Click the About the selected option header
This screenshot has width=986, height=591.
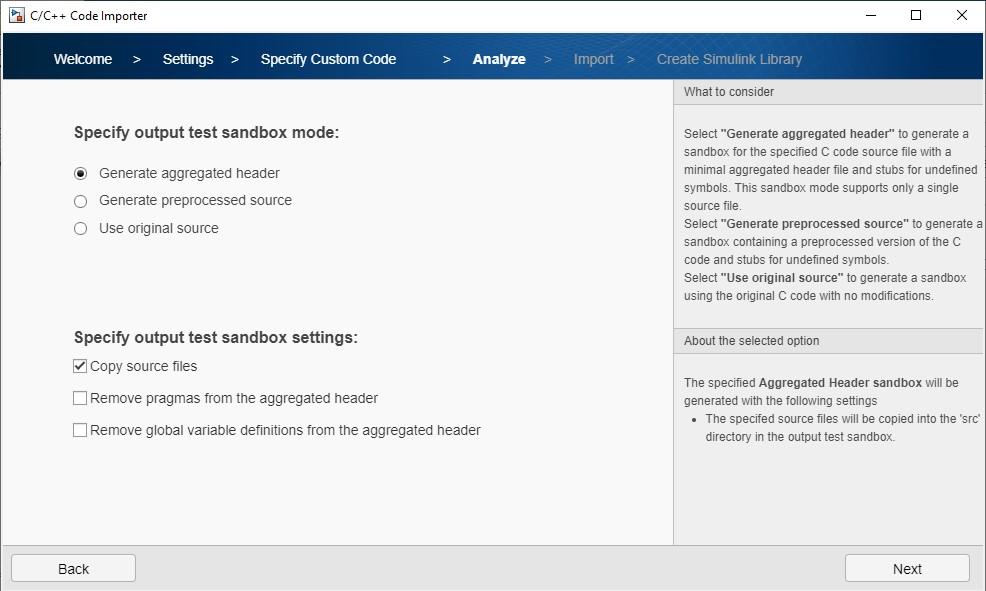(751, 341)
